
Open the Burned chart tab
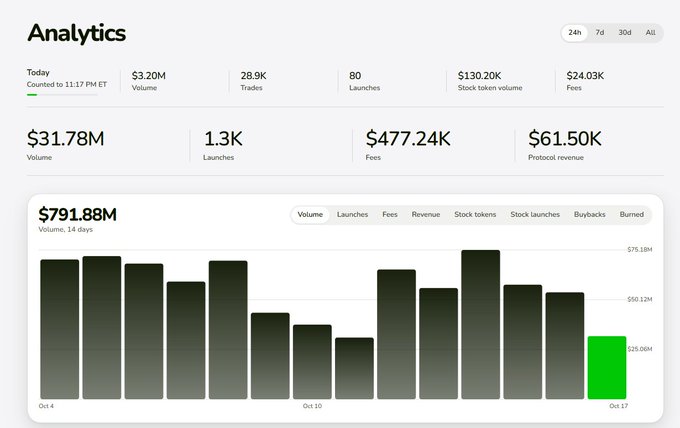pyautogui.click(x=631, y=215)
